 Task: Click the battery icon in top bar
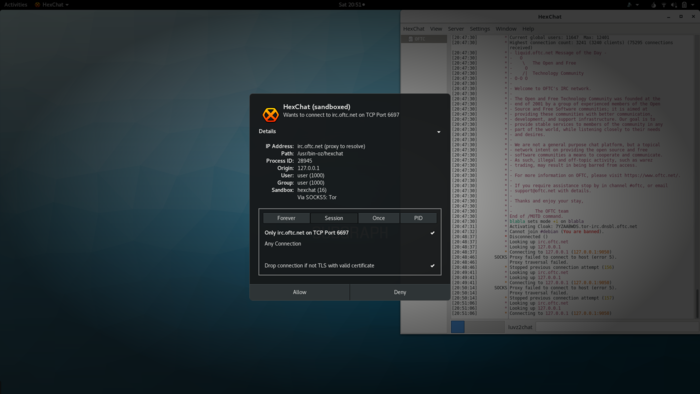[x=684, y=4]
